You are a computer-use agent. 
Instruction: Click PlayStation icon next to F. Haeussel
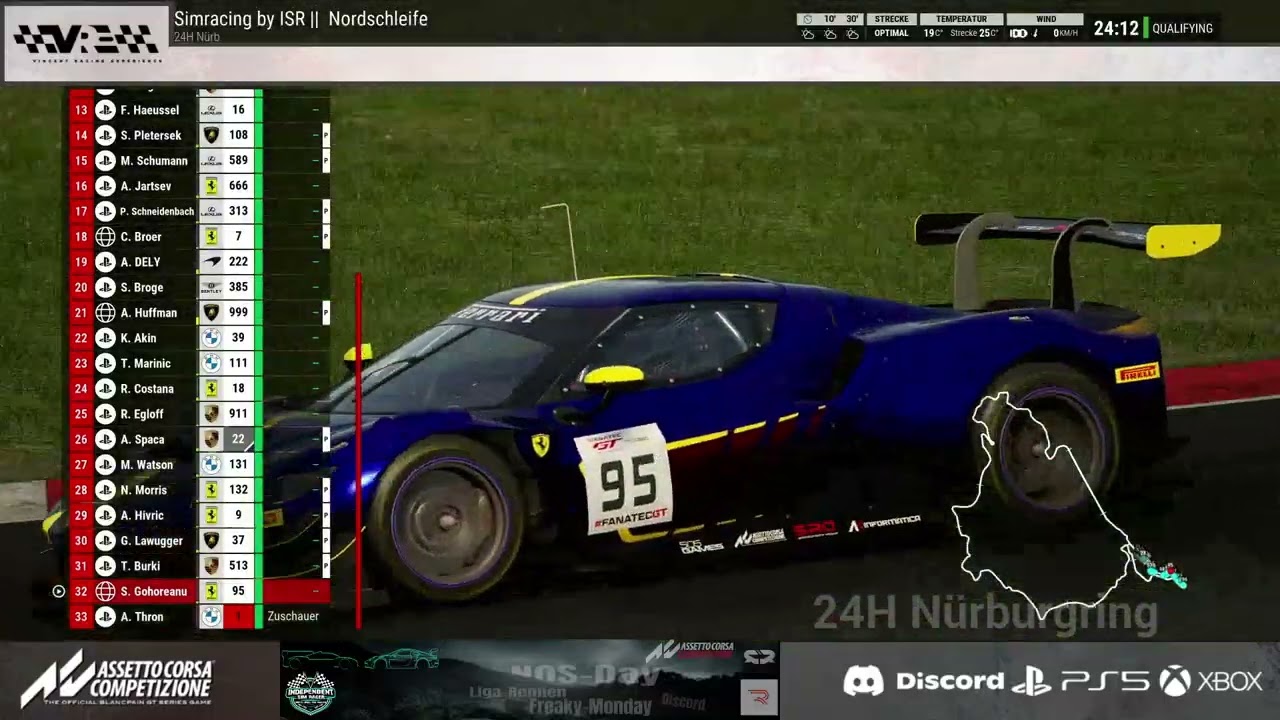(105, 110)
